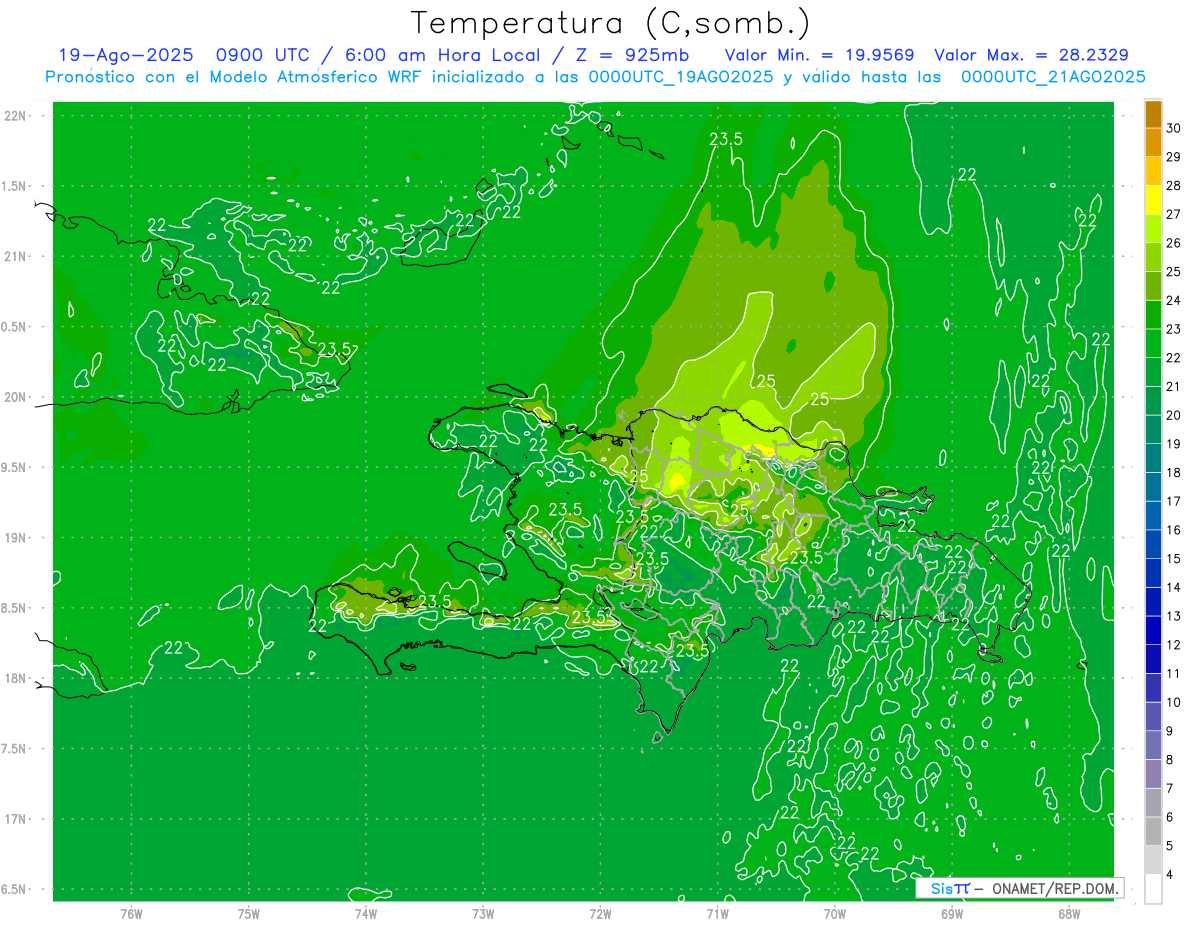Click the legend value '29'

[x=1173, y=156]
